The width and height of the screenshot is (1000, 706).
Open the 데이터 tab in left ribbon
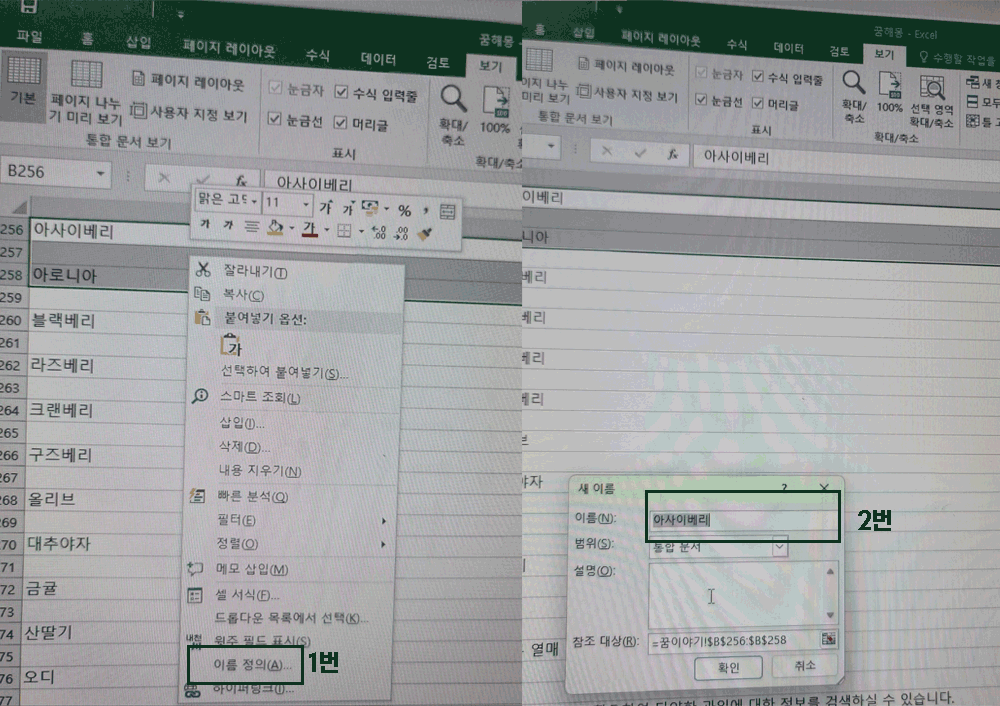(x=378, y=59)
